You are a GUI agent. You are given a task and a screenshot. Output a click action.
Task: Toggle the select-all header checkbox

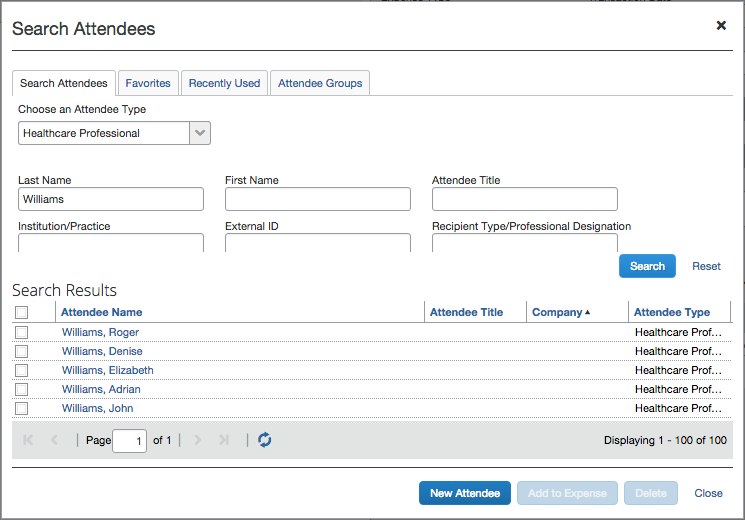[x=22, y=312]
